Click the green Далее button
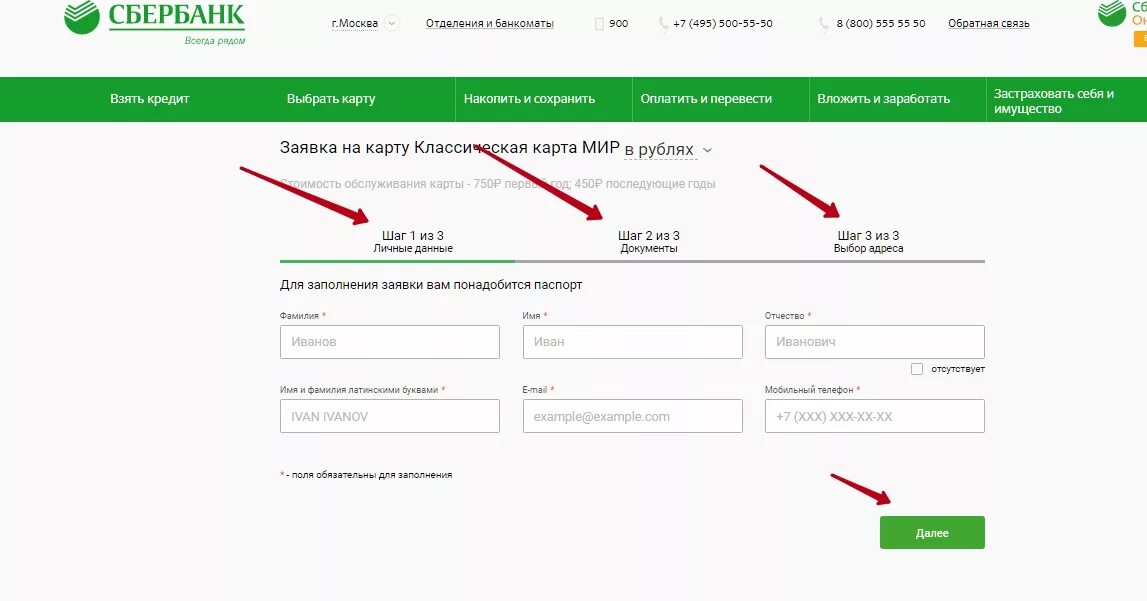The image size is (1147, 601). [x=932, y=532]
